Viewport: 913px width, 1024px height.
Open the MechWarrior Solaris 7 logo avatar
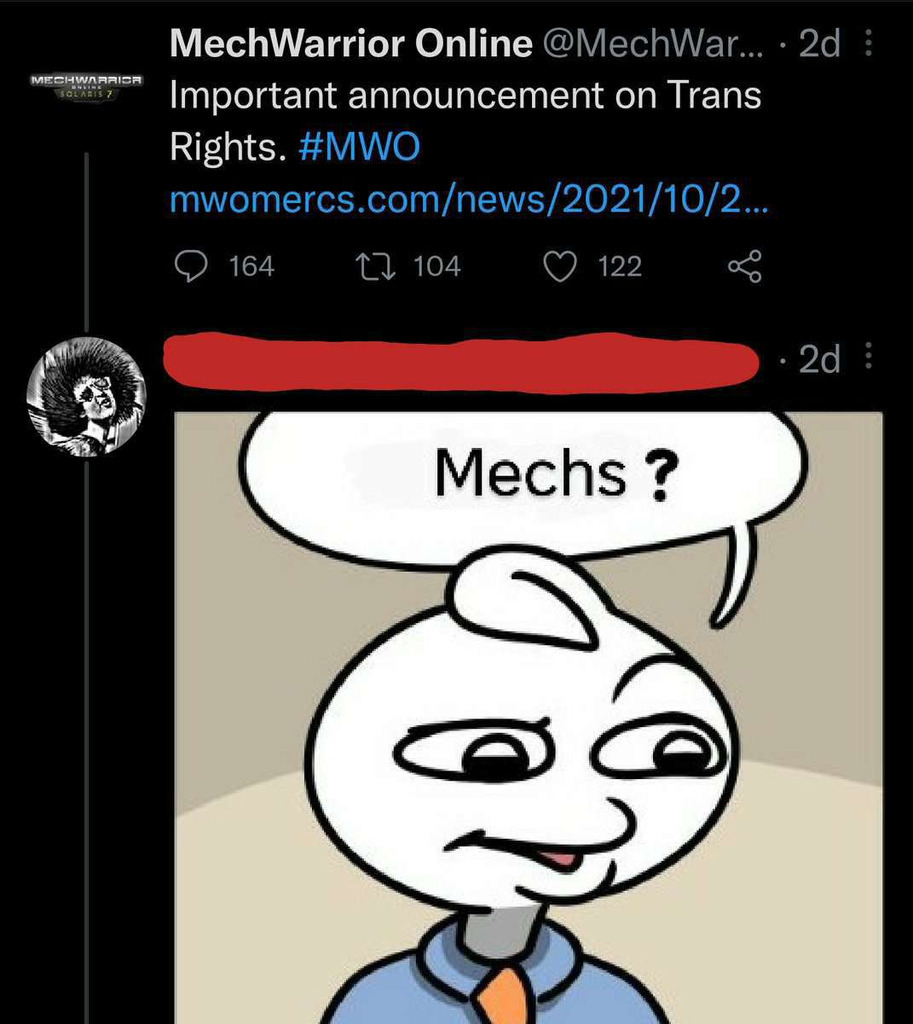86,86
